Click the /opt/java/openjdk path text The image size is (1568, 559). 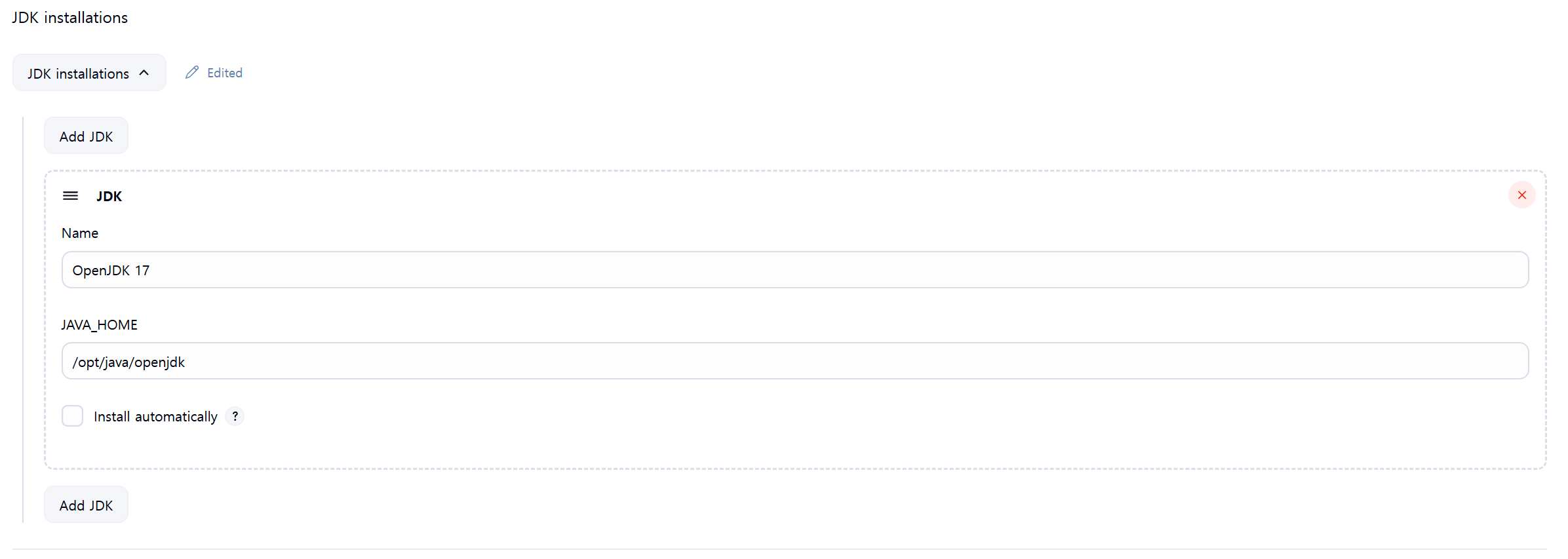128,362
